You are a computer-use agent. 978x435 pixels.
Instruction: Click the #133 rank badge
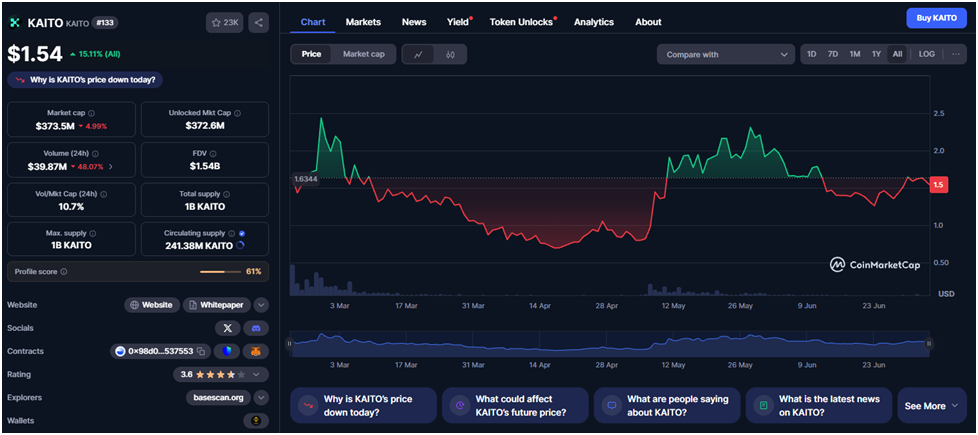pyautogui.click(x=105, y=22)
